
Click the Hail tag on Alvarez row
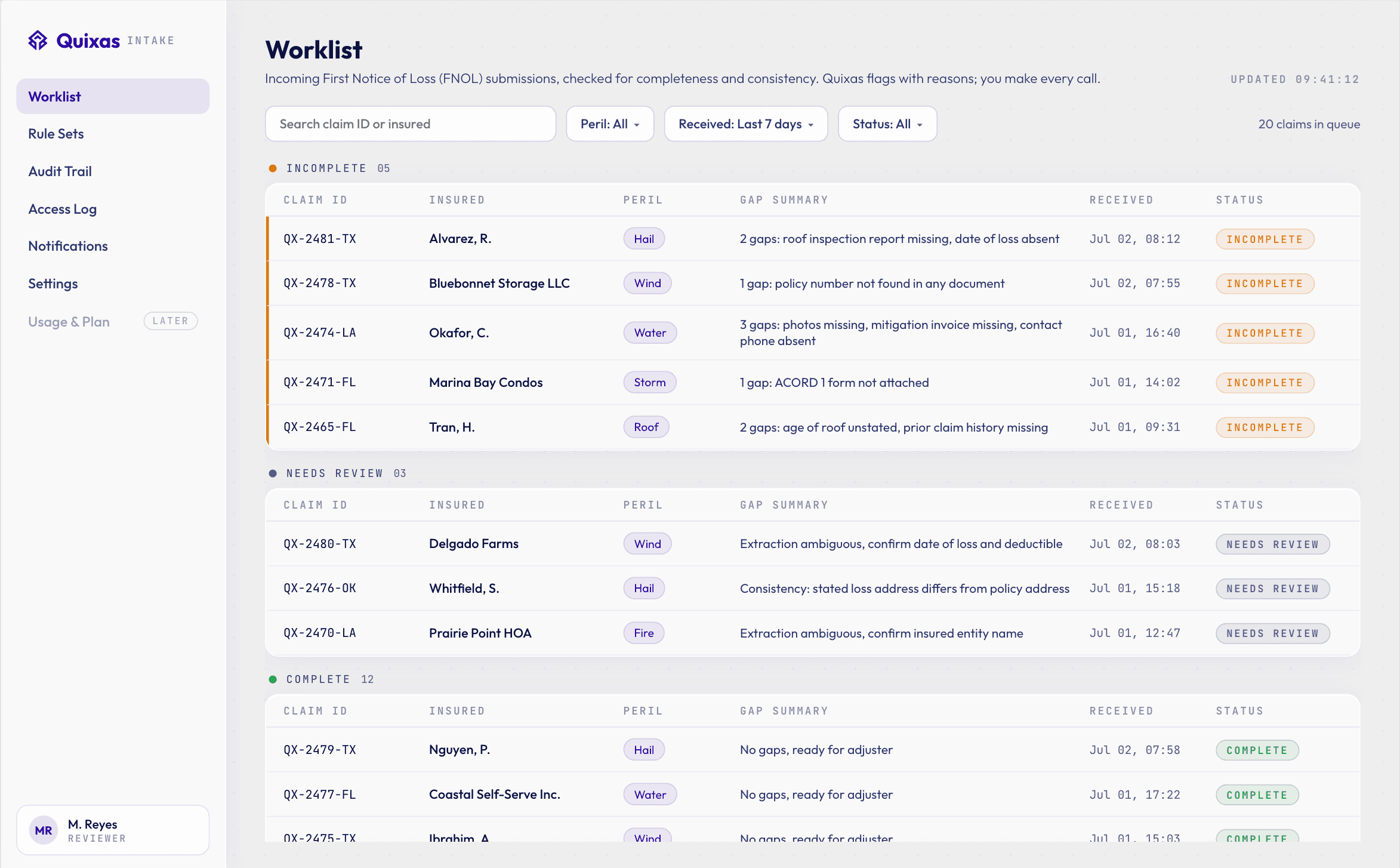pos(644,239)
